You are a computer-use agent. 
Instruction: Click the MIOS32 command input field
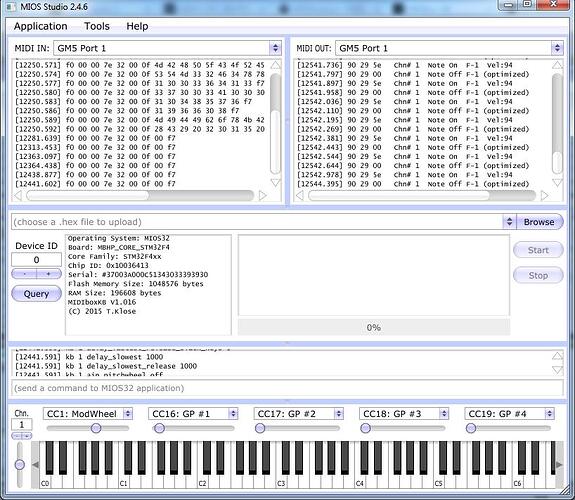click(x=287, y=388)
